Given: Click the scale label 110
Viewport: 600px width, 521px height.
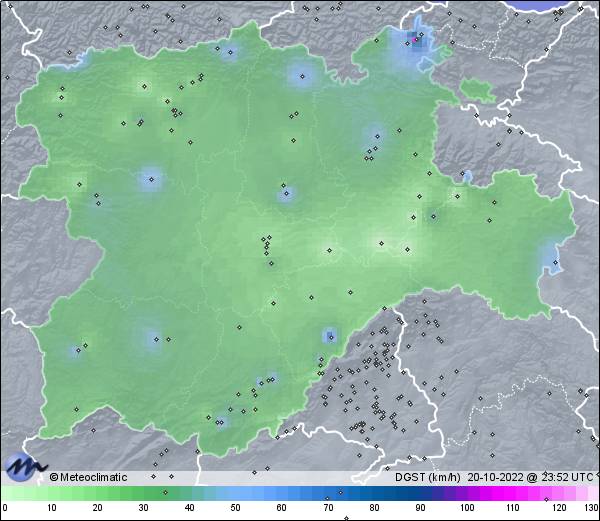Looking at the screenshot, I should click(x=513, y=508).
